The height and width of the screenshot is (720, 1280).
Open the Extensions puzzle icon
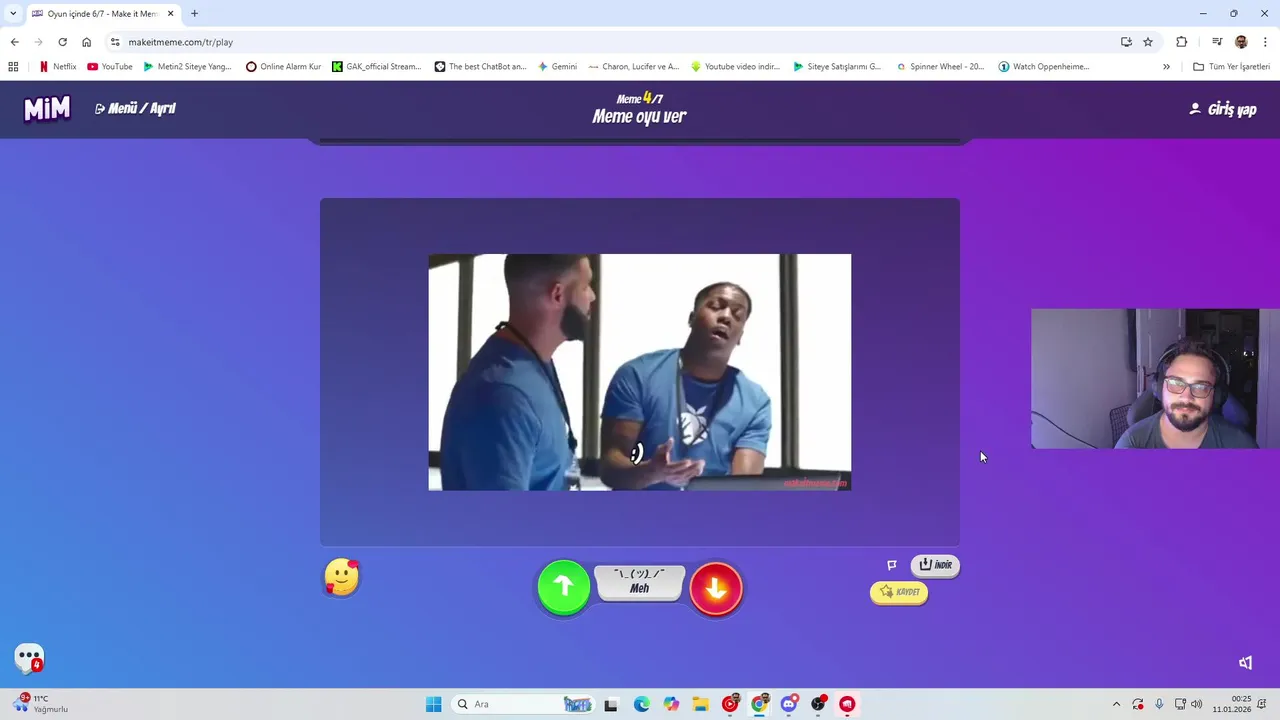[1182, 42]
